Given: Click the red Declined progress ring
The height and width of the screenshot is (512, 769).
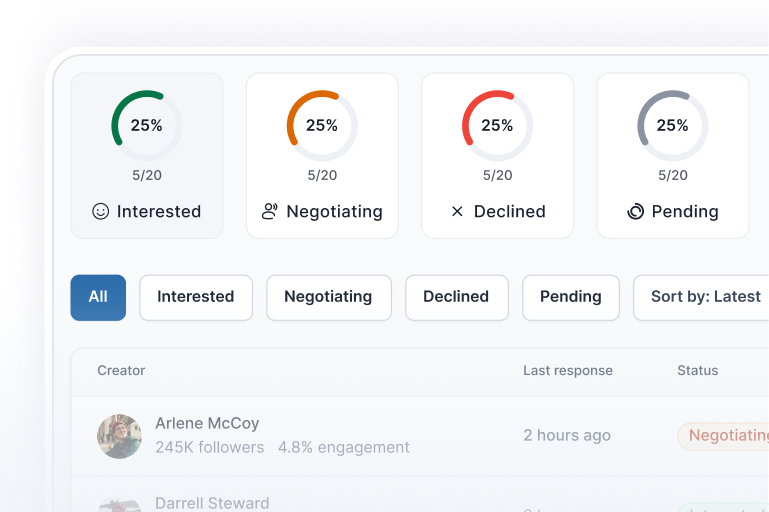Looking at the screenshot, I should click(497, 126).
